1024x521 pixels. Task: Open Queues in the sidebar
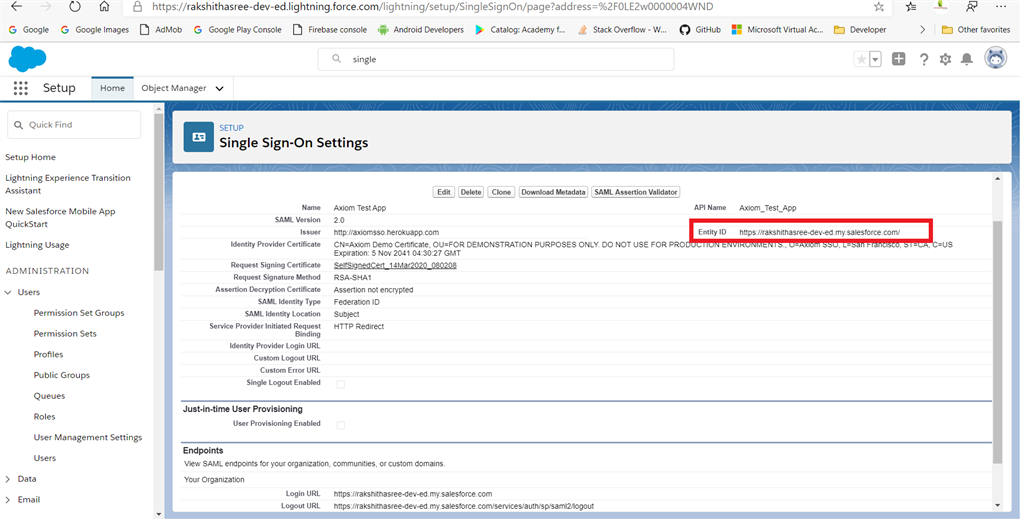point(50,396)
